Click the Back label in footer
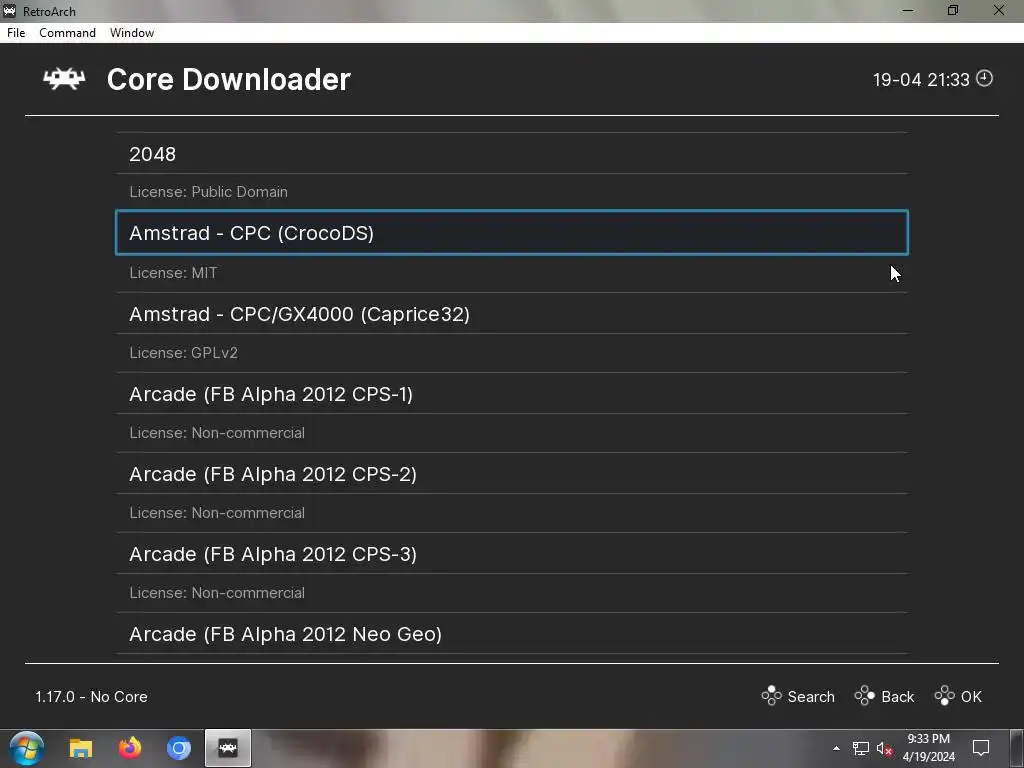1024x768 pixels. (x=898, y=697)
